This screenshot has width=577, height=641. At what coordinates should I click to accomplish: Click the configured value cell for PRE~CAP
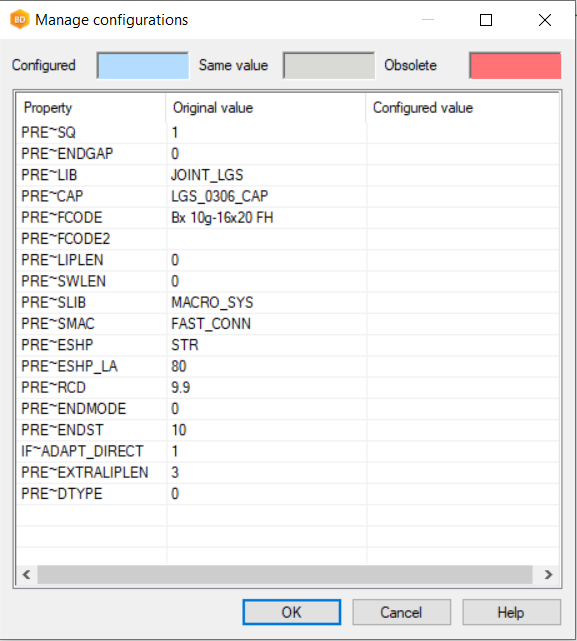[x=463, y=196]
